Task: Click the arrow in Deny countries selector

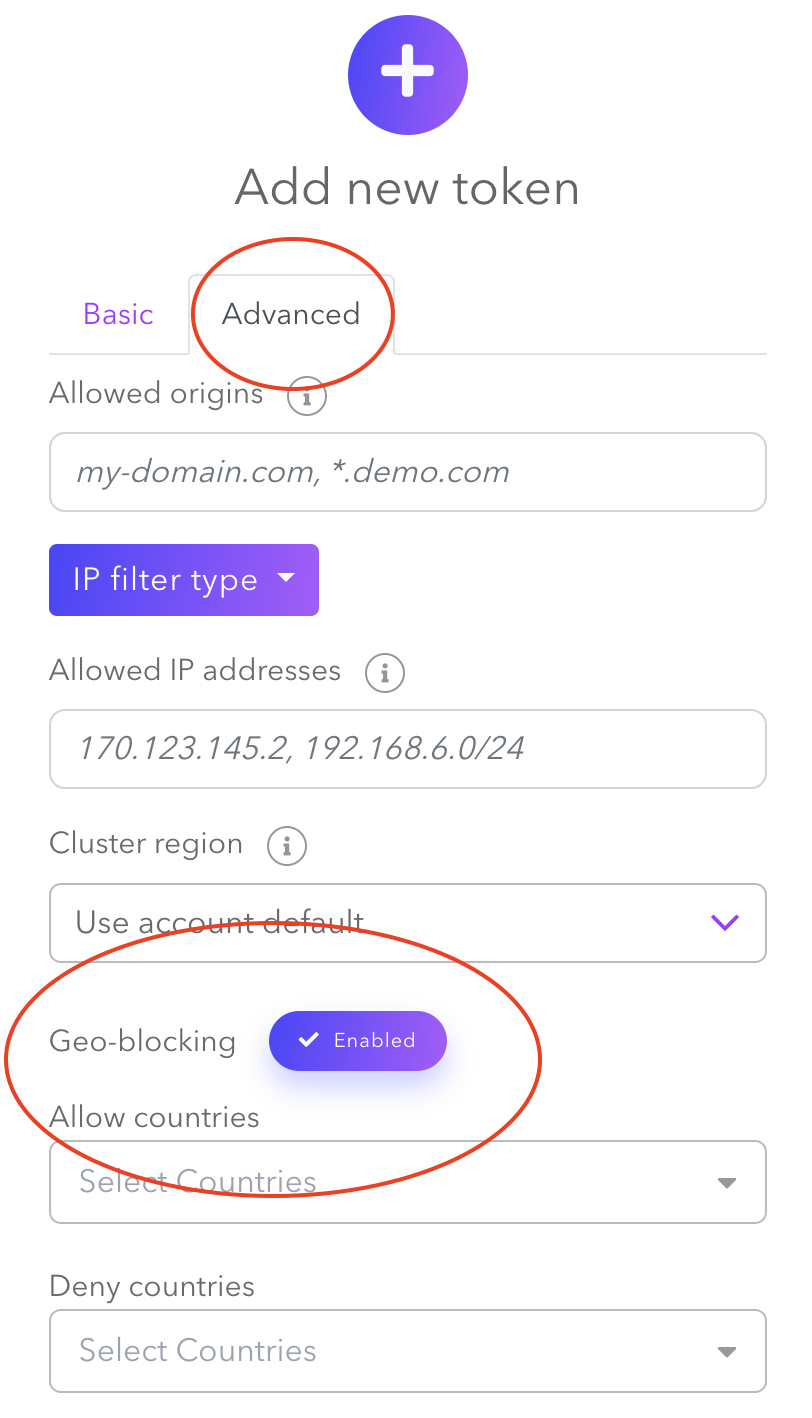Action: point(727,1352)
